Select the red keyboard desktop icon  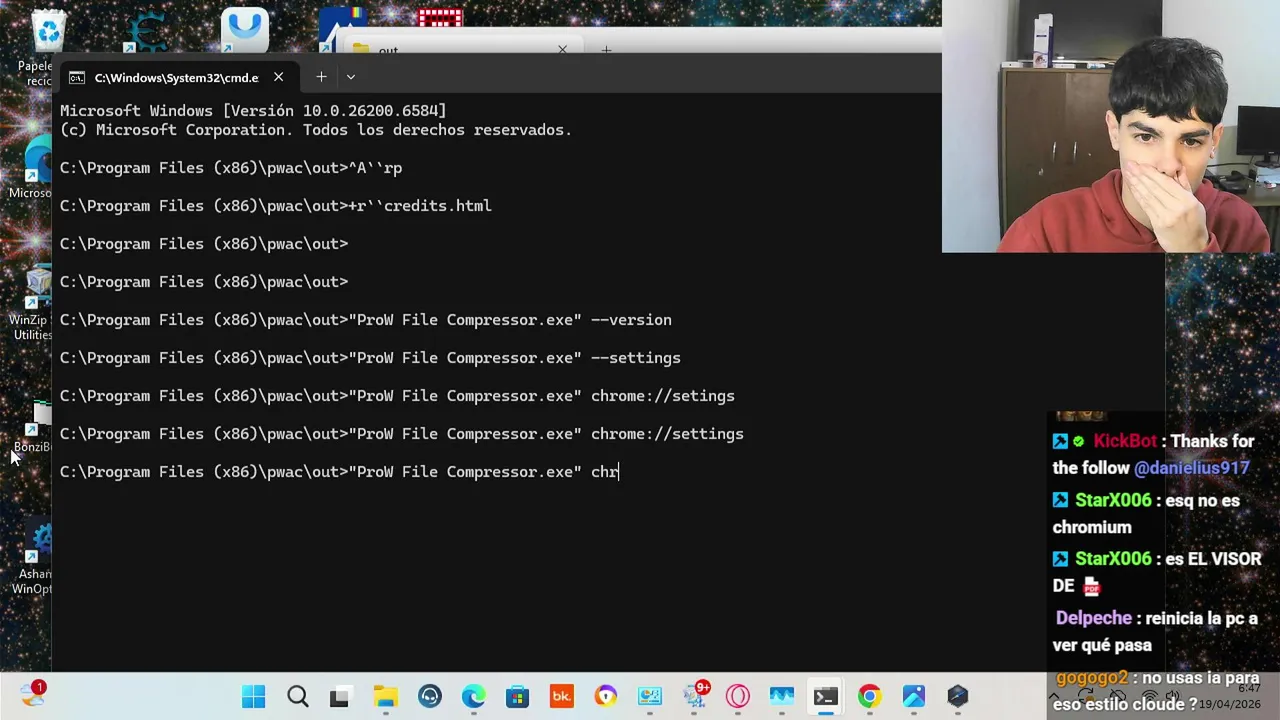coord(440,17)
